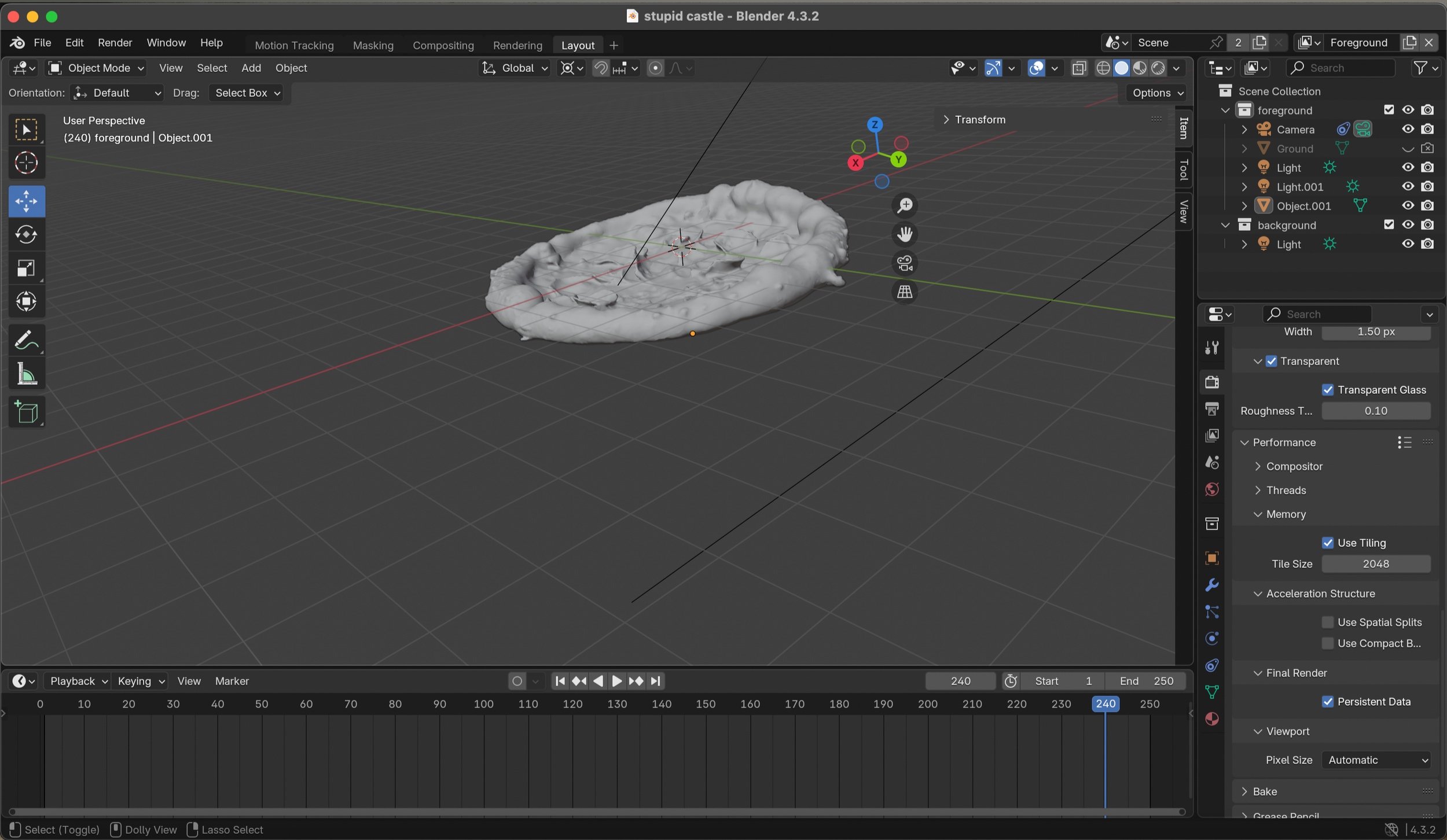This screenshot has height=840, width=1447.
Task: Click the Roughness Threshold value slider
Action: coord(1375,411)
